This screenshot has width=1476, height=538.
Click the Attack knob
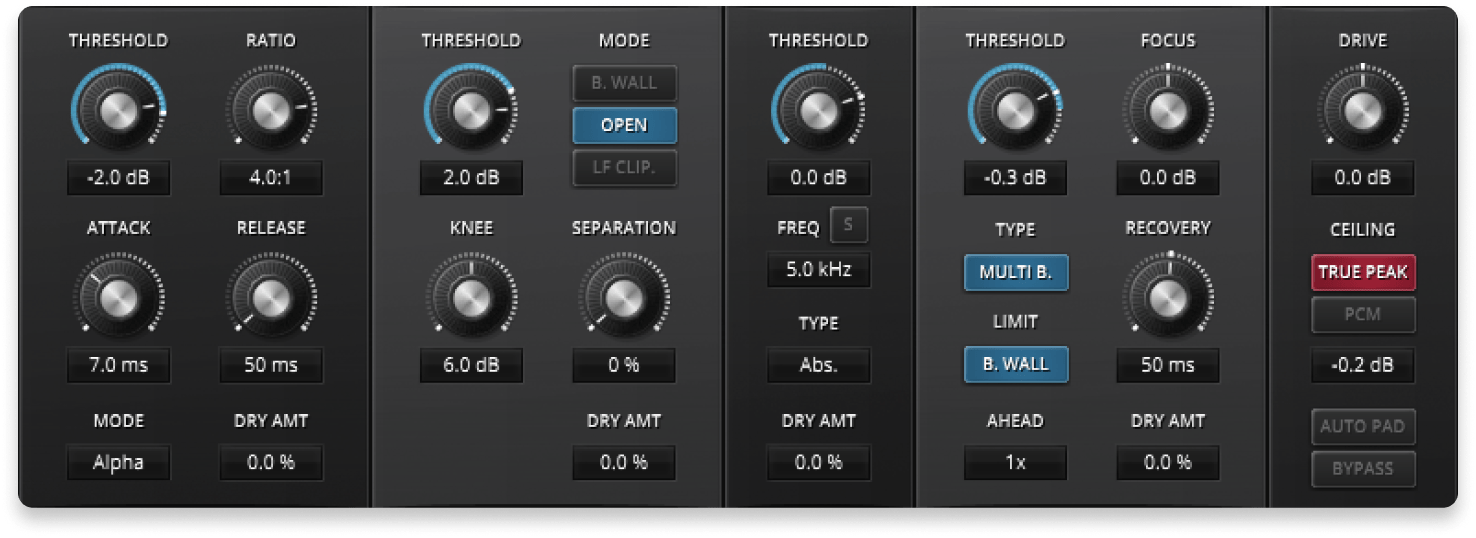pyautogui.click(x=118, y=297)
